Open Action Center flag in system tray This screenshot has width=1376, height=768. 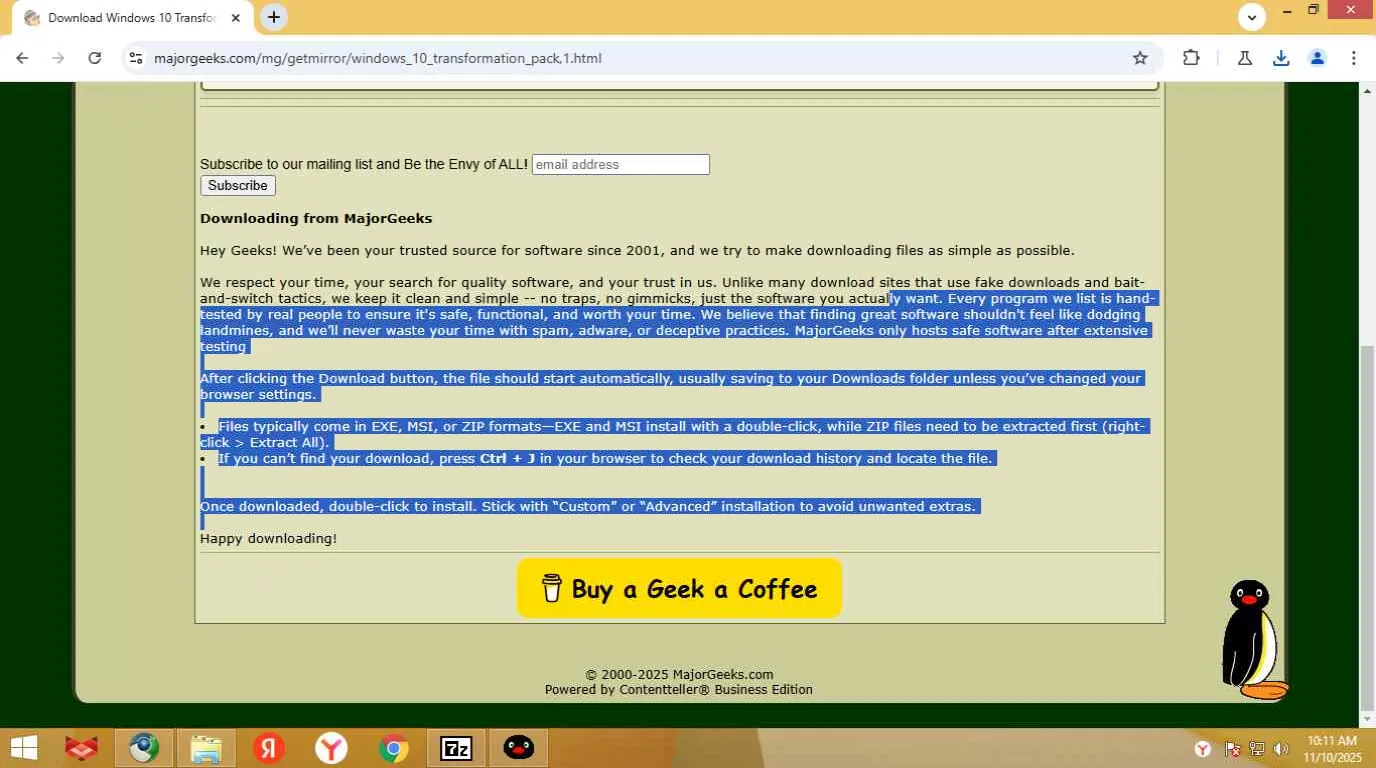point(1233,749)
